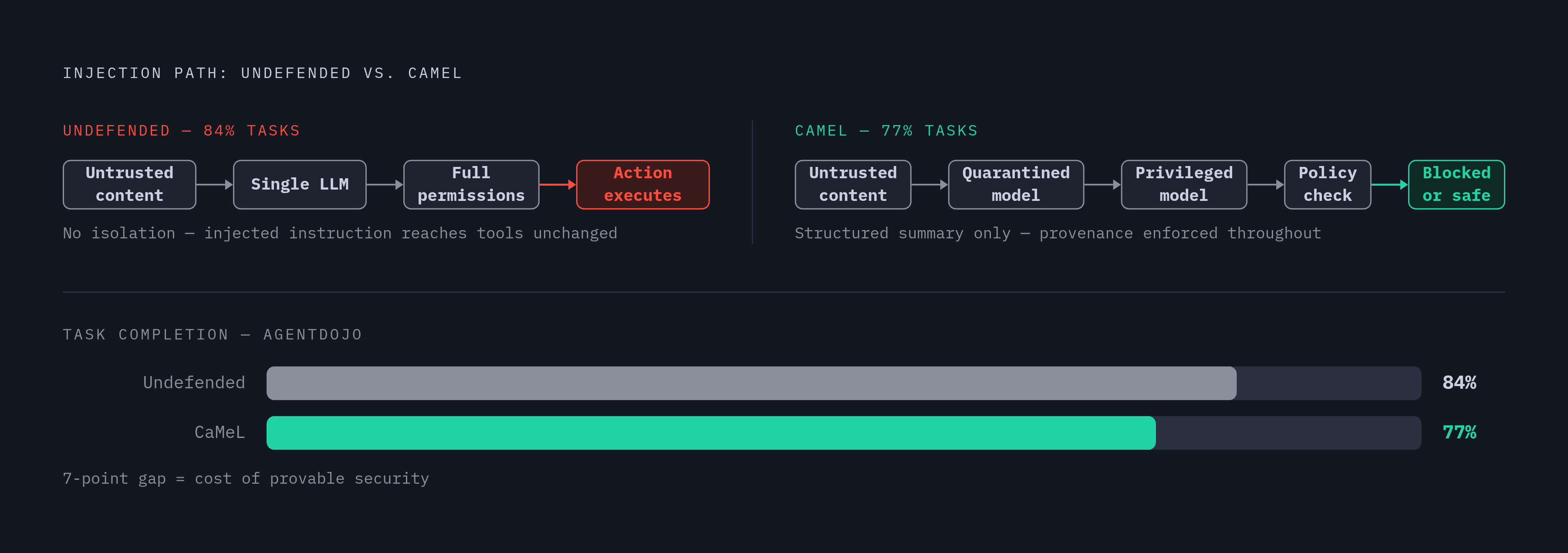The image size is (1568, 553).
Task: Click the Untrusted content box under CaMeL
Action: (x=853, y=184)
